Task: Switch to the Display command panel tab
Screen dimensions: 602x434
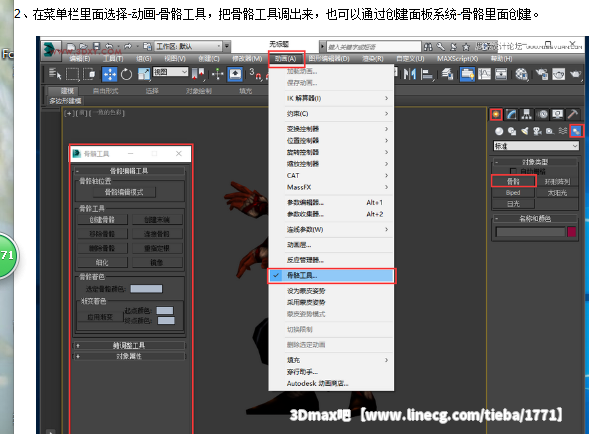Action: click(557, 114)
